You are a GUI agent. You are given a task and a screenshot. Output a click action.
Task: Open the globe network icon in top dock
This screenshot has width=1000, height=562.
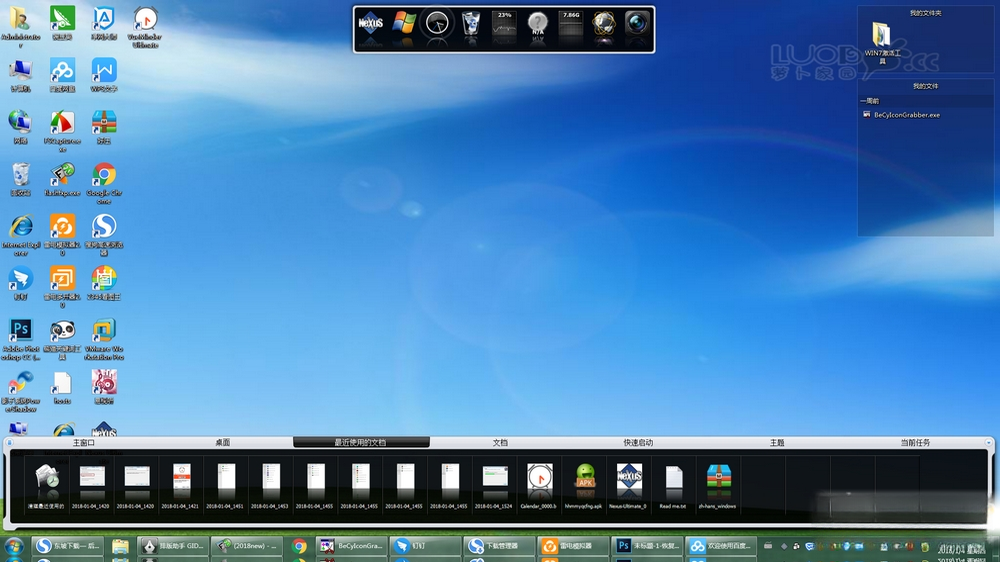pyautogui.click(x=603, y=24)
